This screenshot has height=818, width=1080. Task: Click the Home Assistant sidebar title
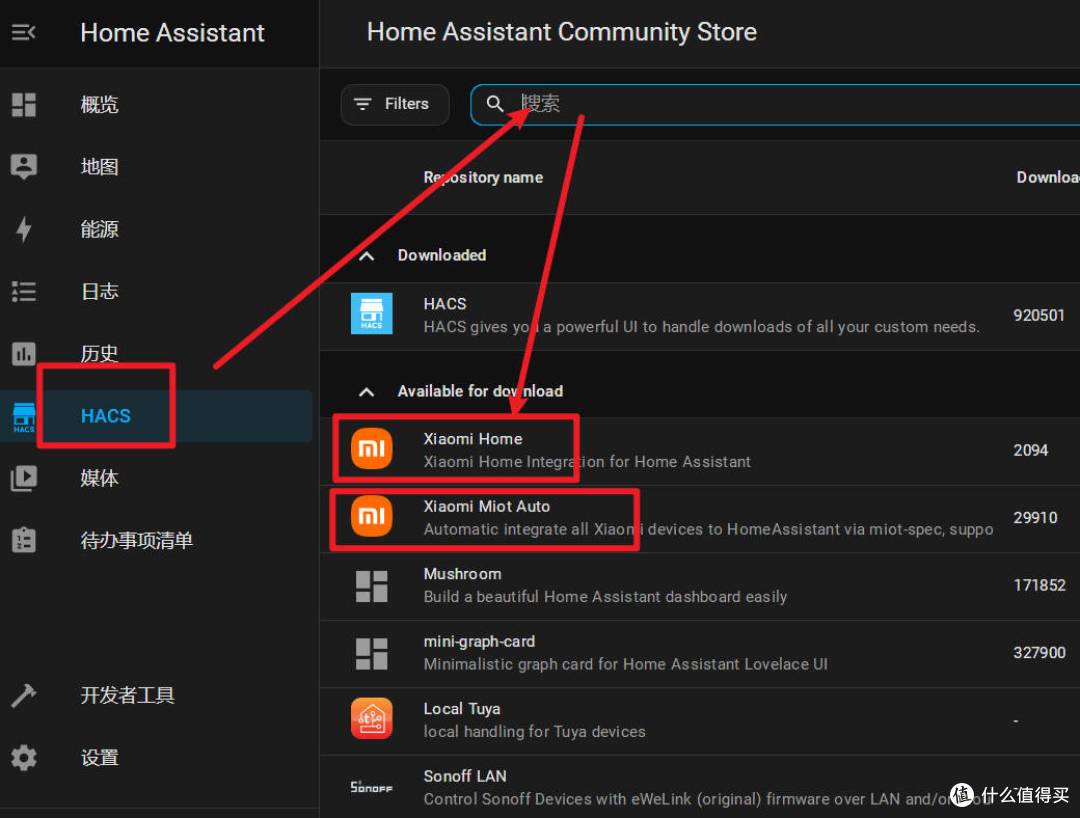pos(172,32)
